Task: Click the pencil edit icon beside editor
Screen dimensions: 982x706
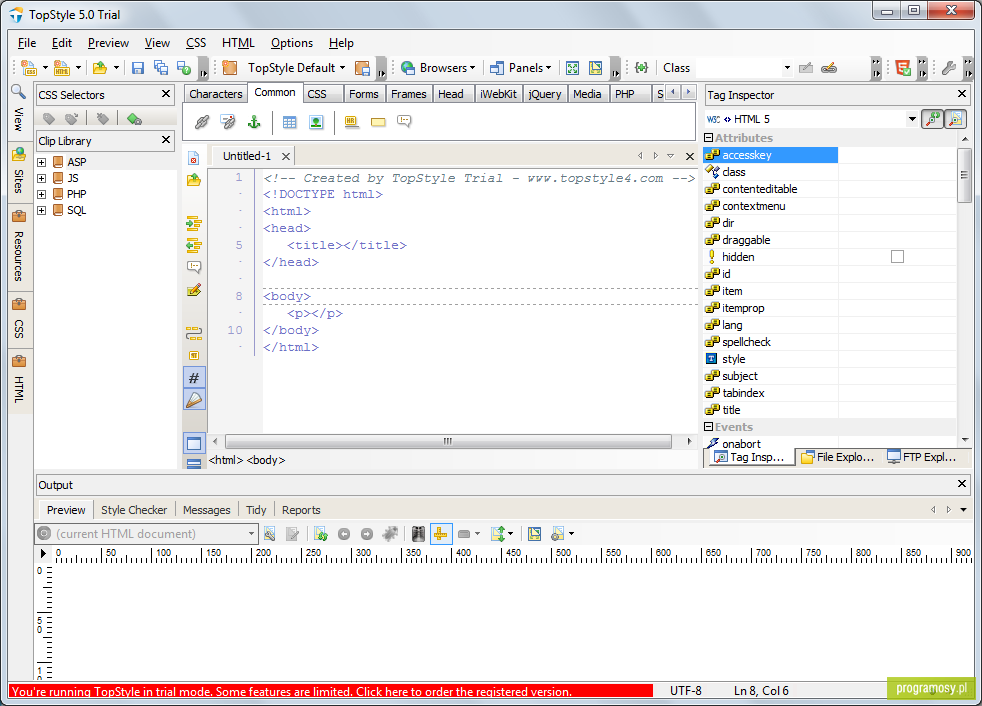Action: [194, 290]
